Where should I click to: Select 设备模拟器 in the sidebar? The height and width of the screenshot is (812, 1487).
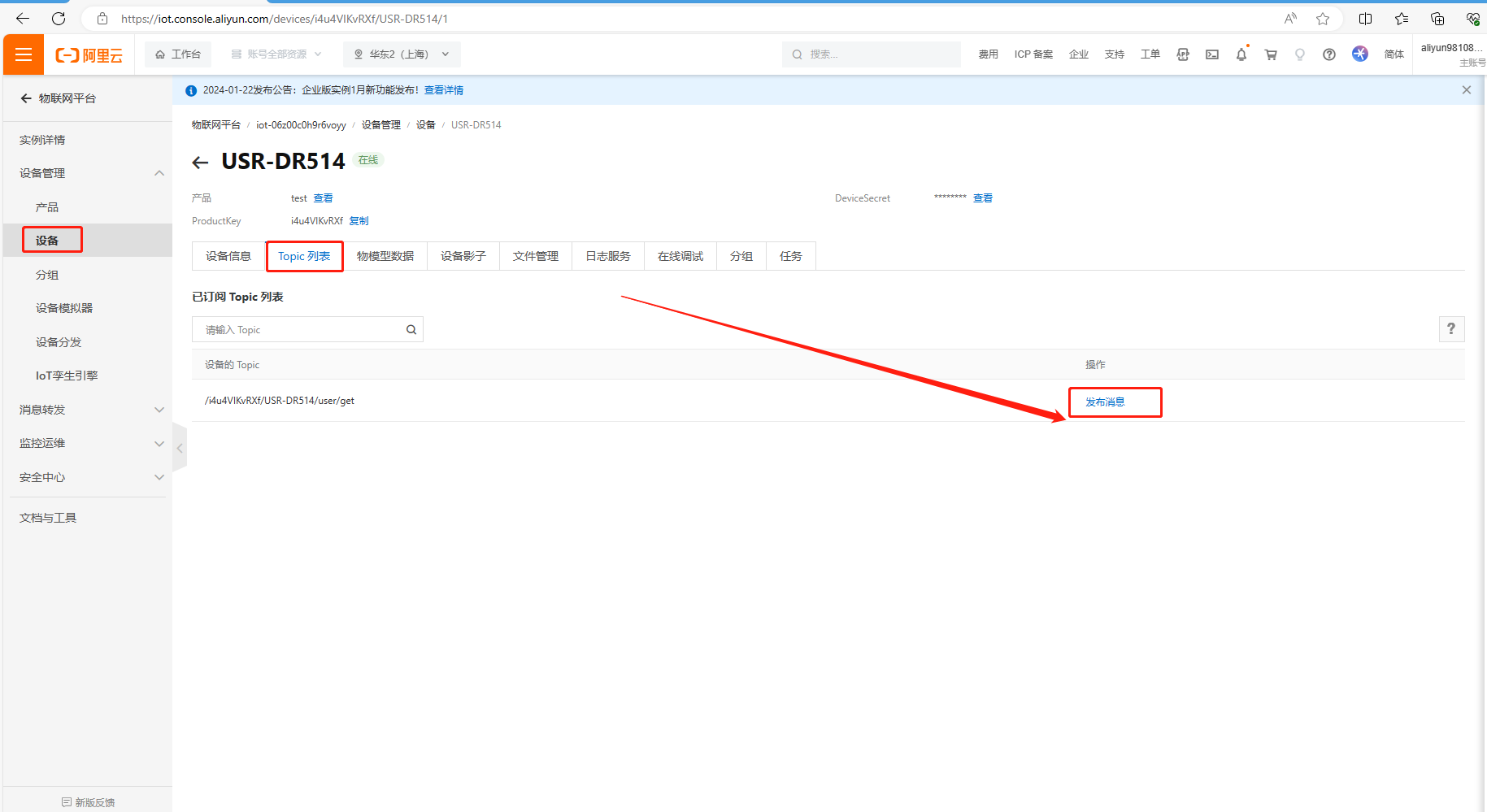coord(64,308)
